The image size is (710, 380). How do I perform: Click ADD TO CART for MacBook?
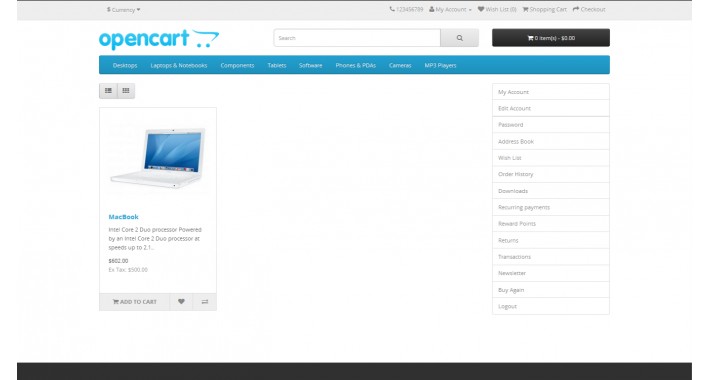[134, 302]
